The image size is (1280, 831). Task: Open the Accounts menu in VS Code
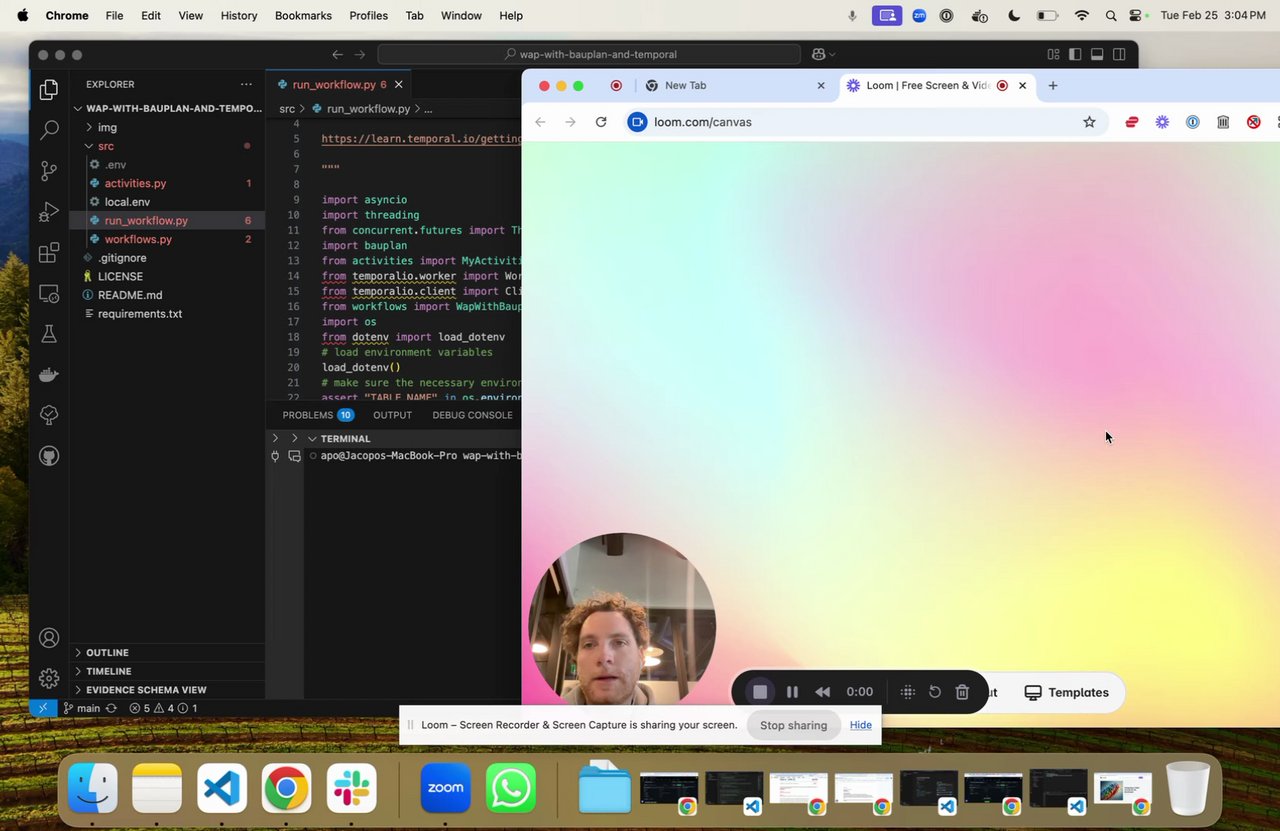pos(48,638)
